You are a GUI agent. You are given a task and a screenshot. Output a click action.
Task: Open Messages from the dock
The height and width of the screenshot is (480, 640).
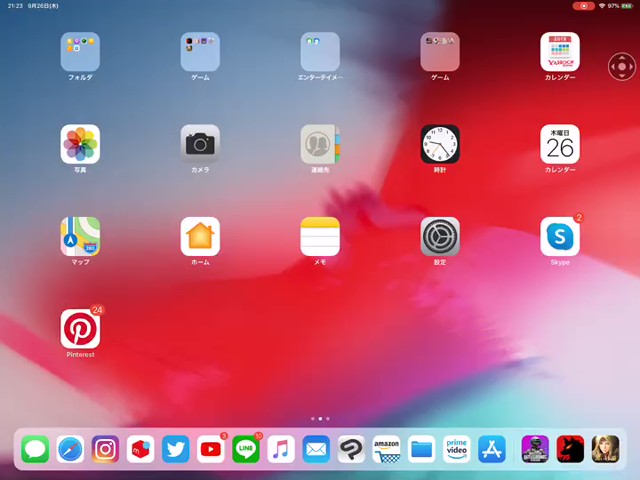[35, 449]
